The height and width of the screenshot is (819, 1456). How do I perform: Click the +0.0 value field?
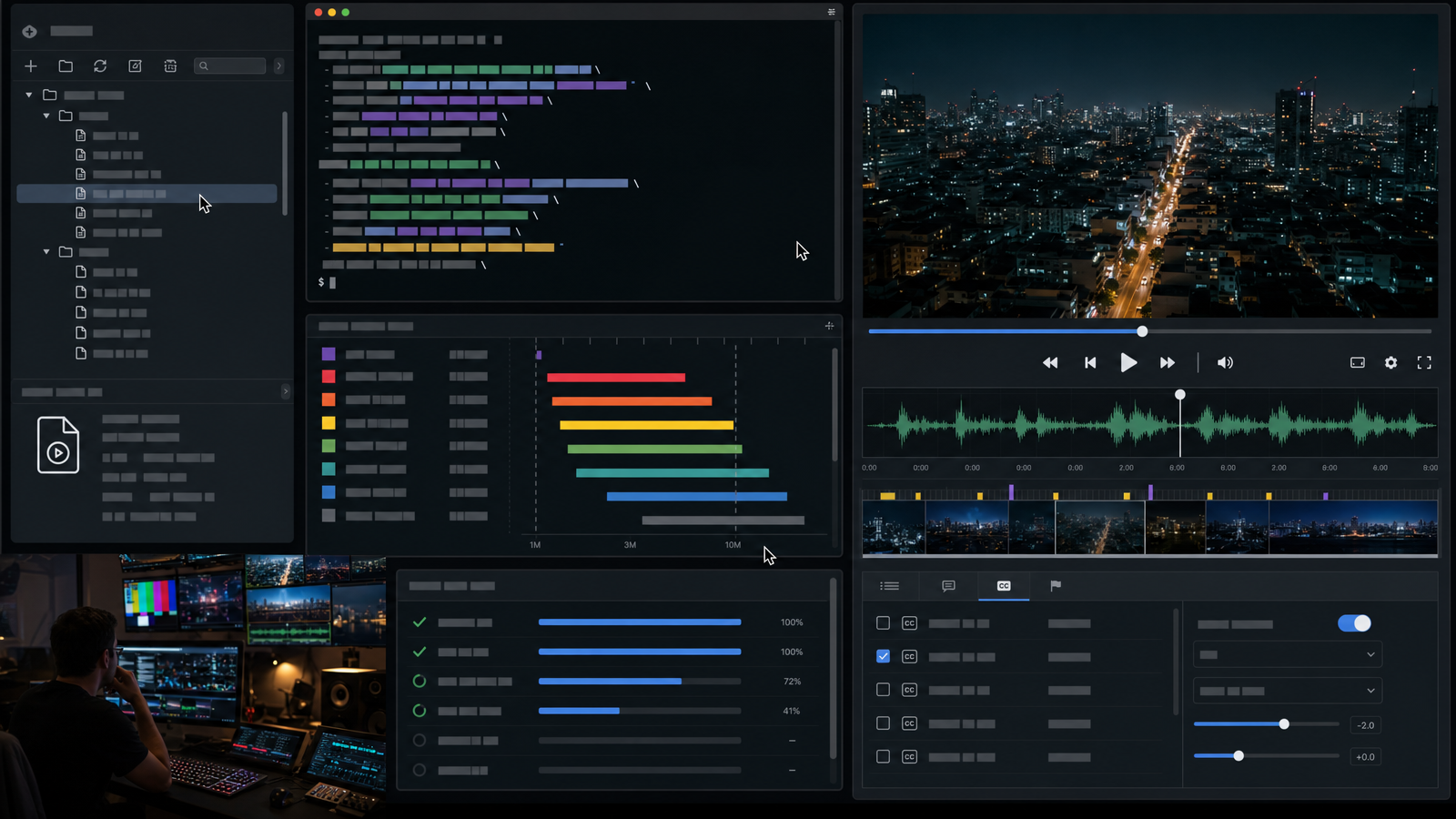coord(1365,757)
